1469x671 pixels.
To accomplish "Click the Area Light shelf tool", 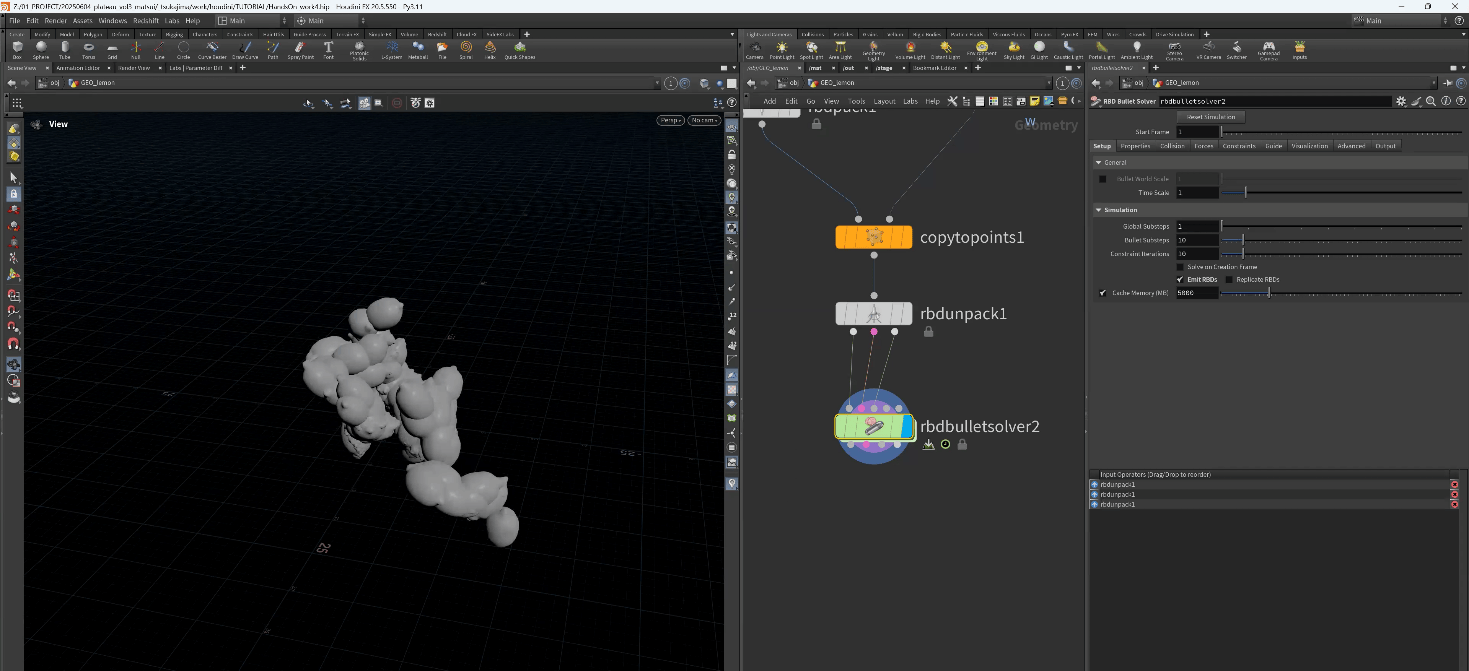I will point(842,48).
